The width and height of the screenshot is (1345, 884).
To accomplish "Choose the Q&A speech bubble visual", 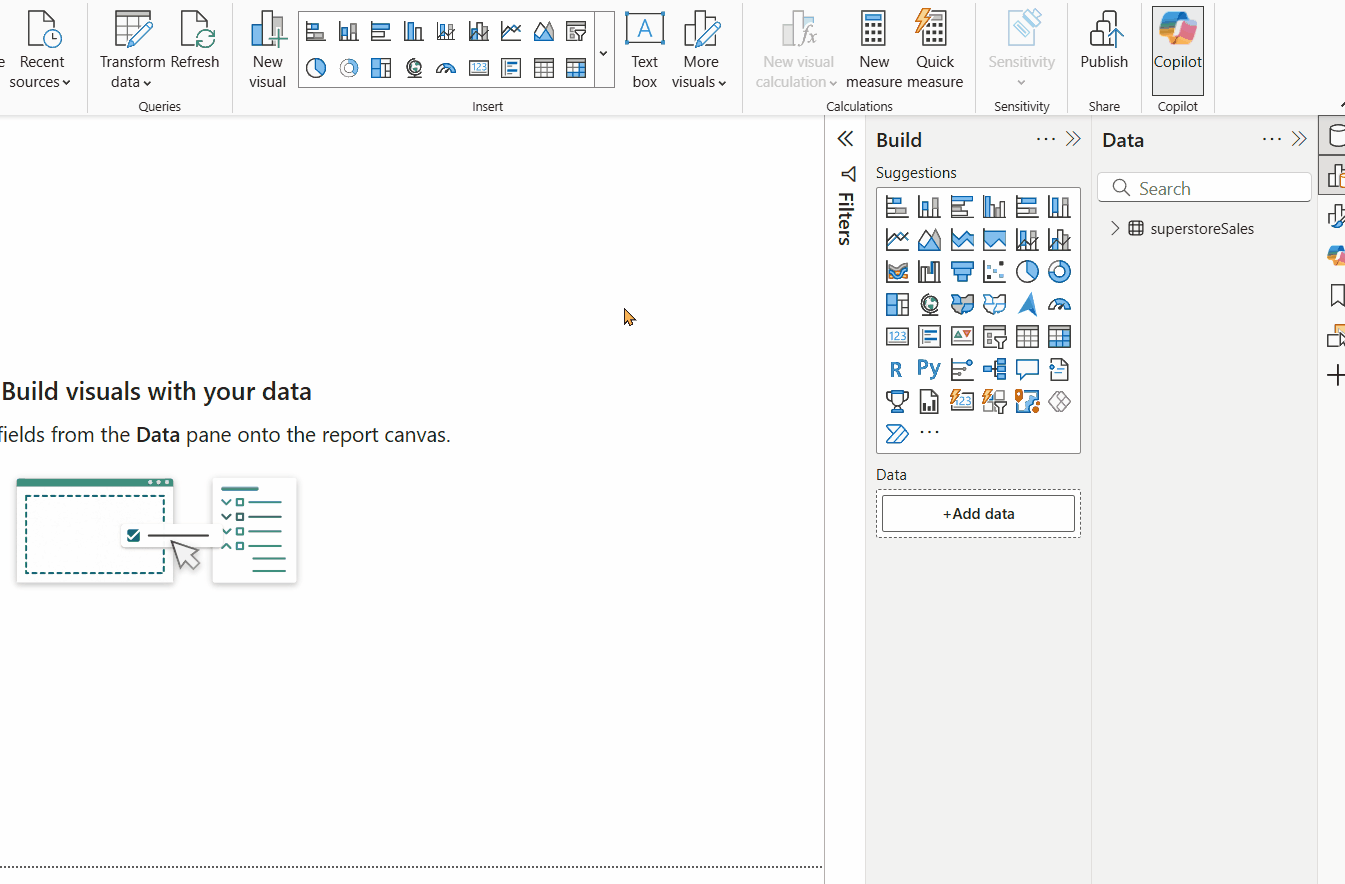I will point(1027,369).
